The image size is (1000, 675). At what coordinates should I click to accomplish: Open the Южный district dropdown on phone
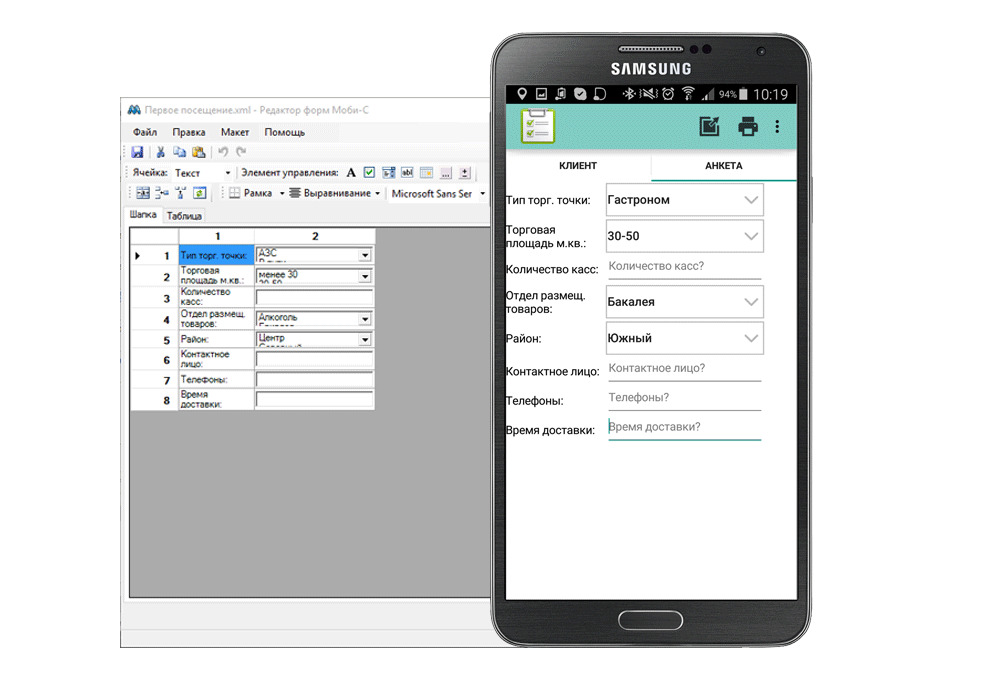pyautogui.click(x=684, y=338)
